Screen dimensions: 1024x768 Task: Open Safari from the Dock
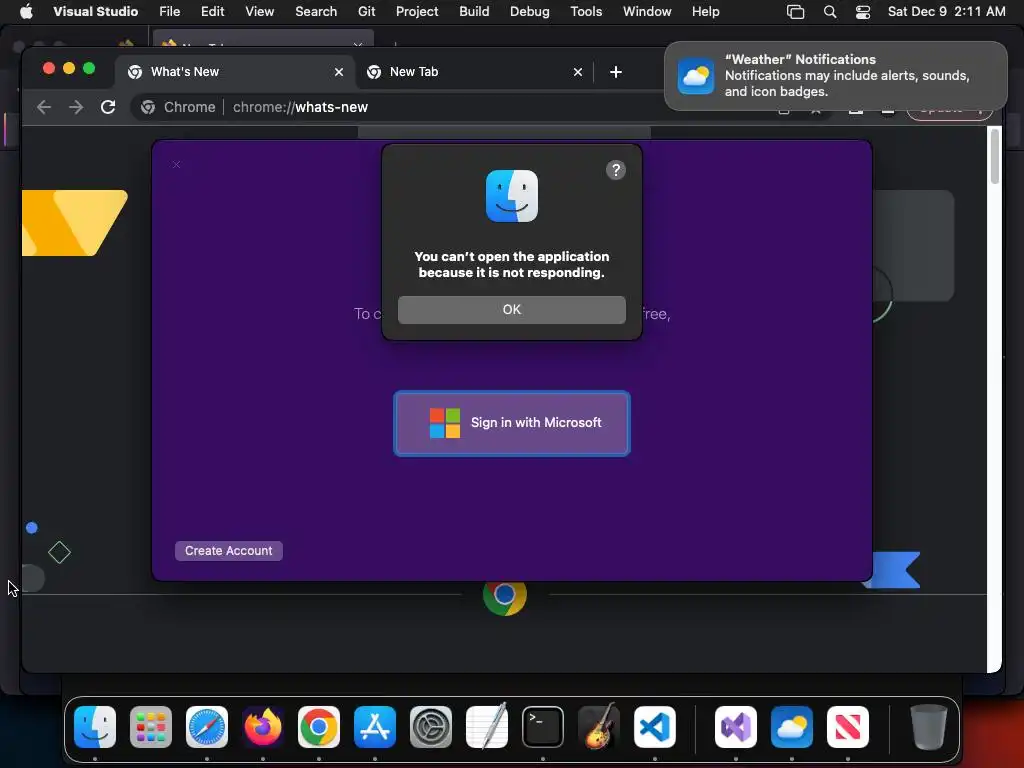(207, 727)
